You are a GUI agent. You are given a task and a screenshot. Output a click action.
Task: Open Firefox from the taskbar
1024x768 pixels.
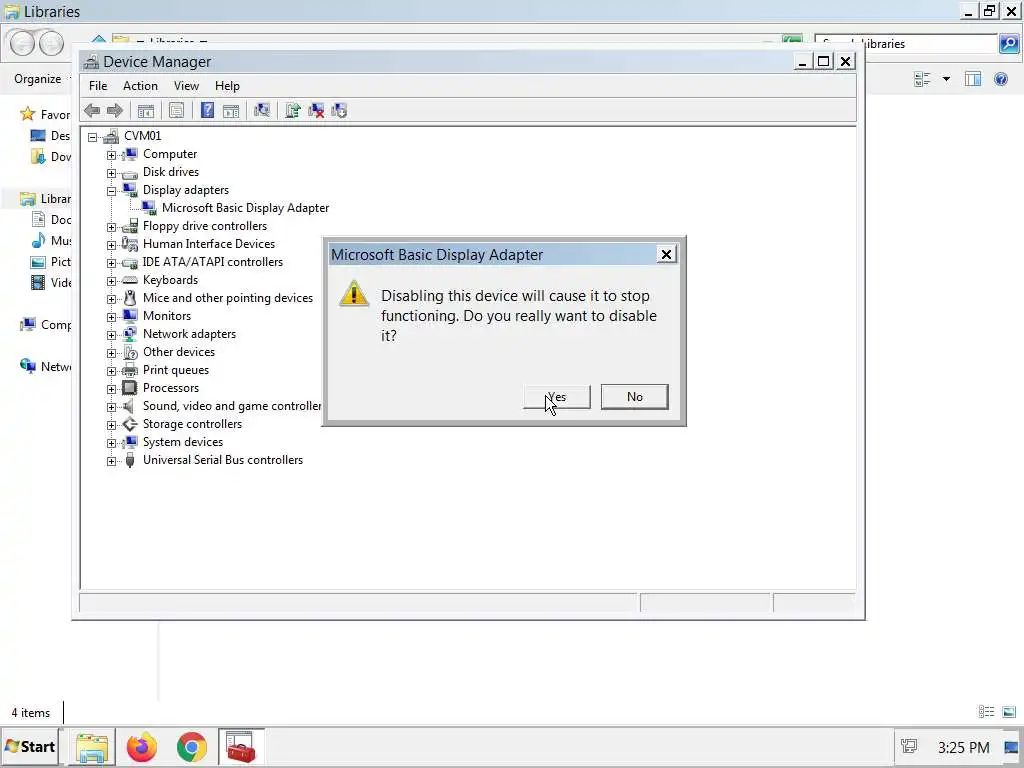coord(142,747)
